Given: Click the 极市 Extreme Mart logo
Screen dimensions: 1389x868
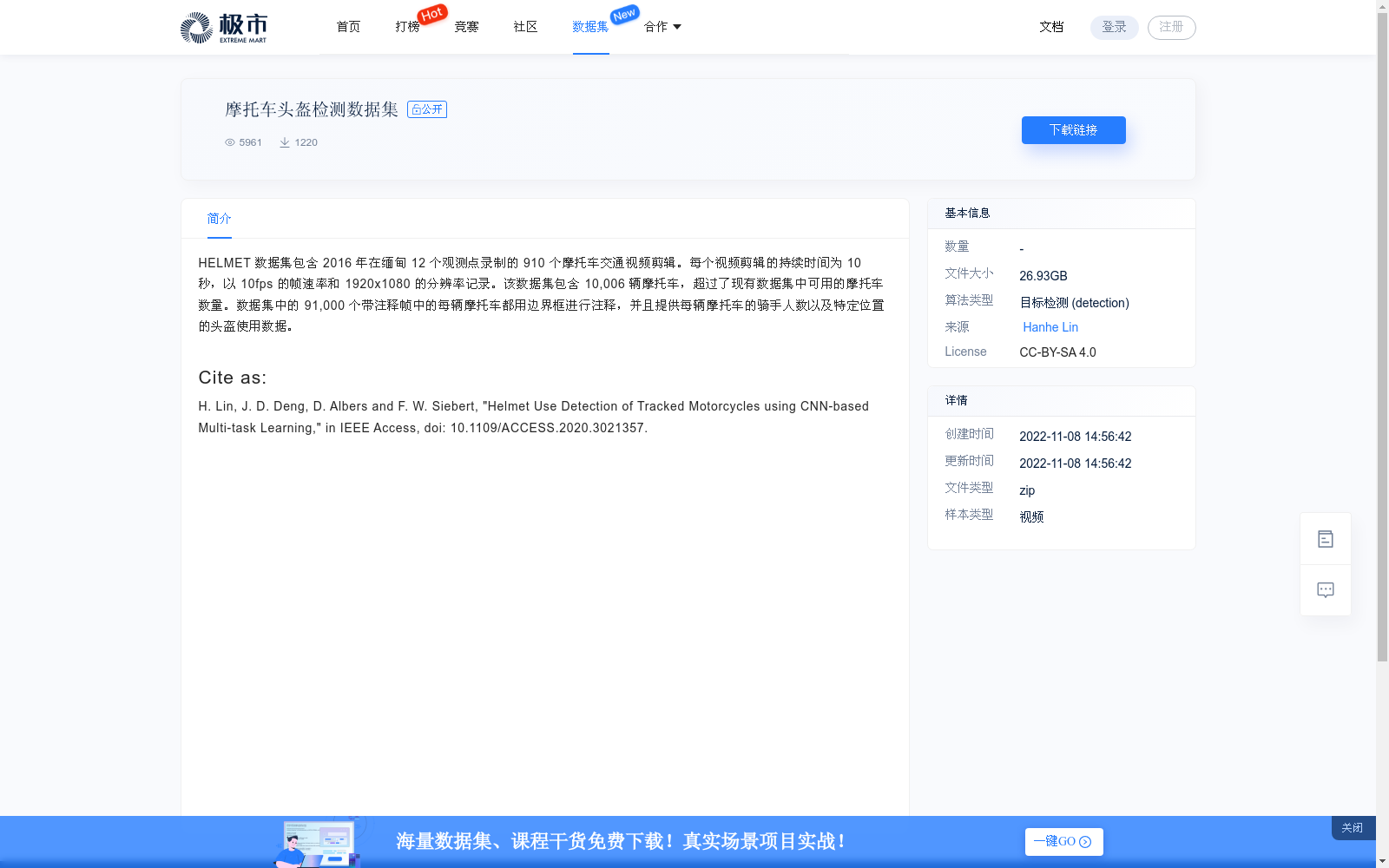Looking at the screenshot, I should pyautogui.click(x=223, y=27).
